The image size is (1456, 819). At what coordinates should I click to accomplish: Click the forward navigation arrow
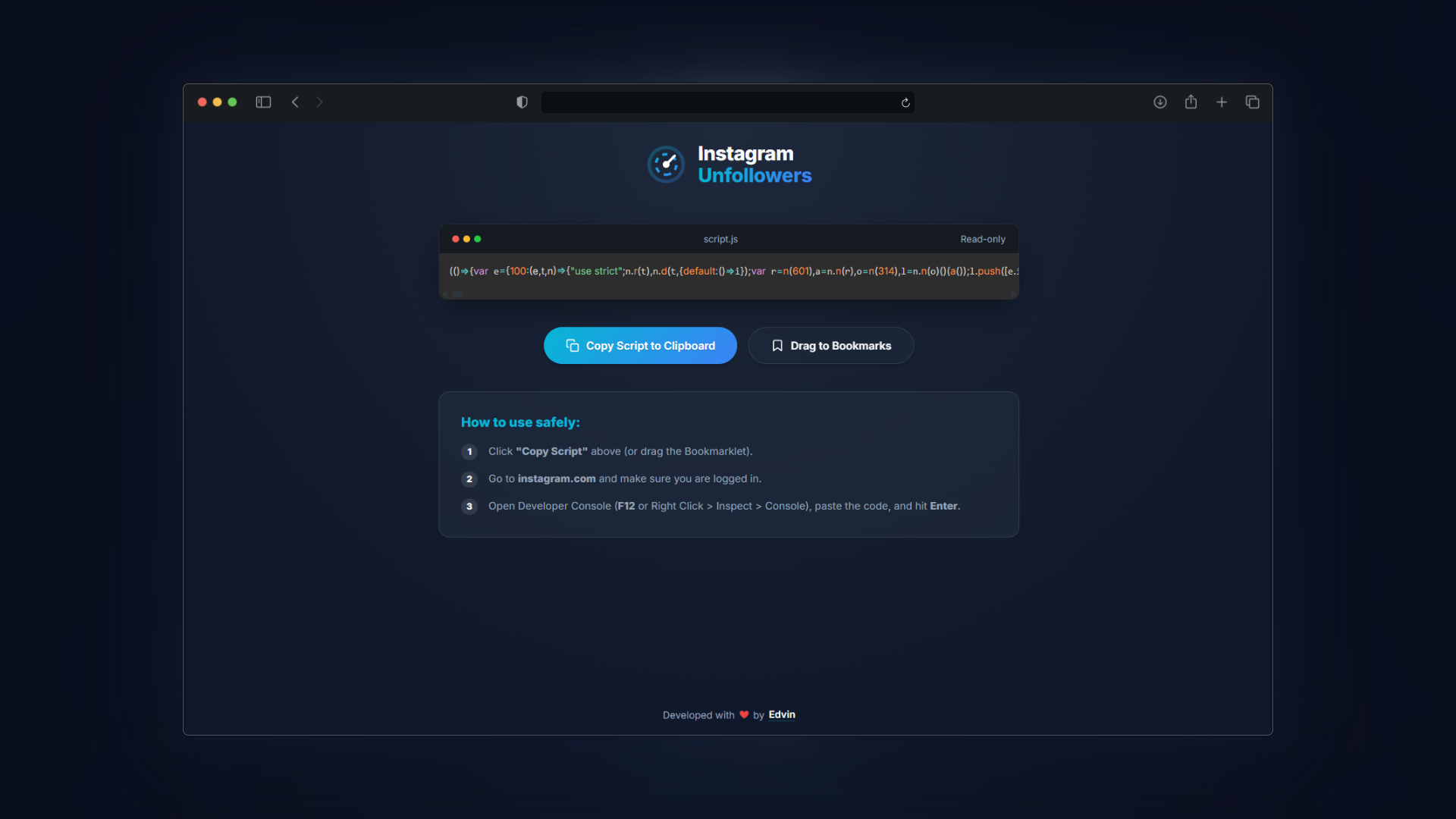[x=319, y=102]
